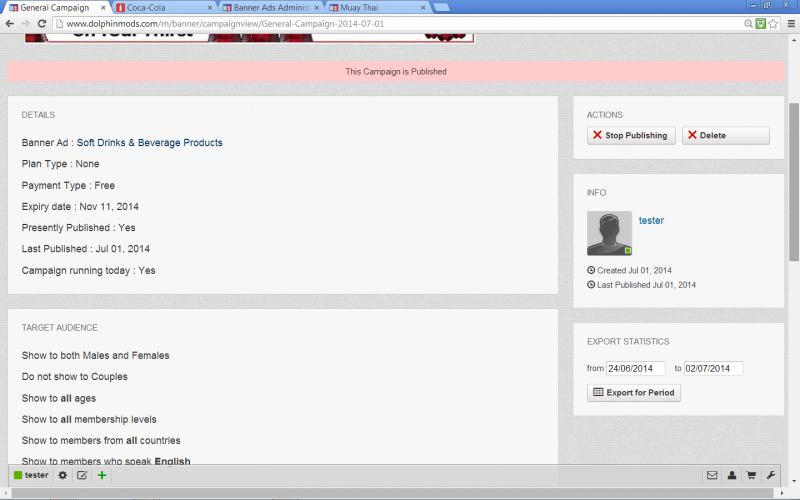Screen dimensions: 800x500
Task: Click the zoom magnifier in address bar
Action: coord(748,23)
